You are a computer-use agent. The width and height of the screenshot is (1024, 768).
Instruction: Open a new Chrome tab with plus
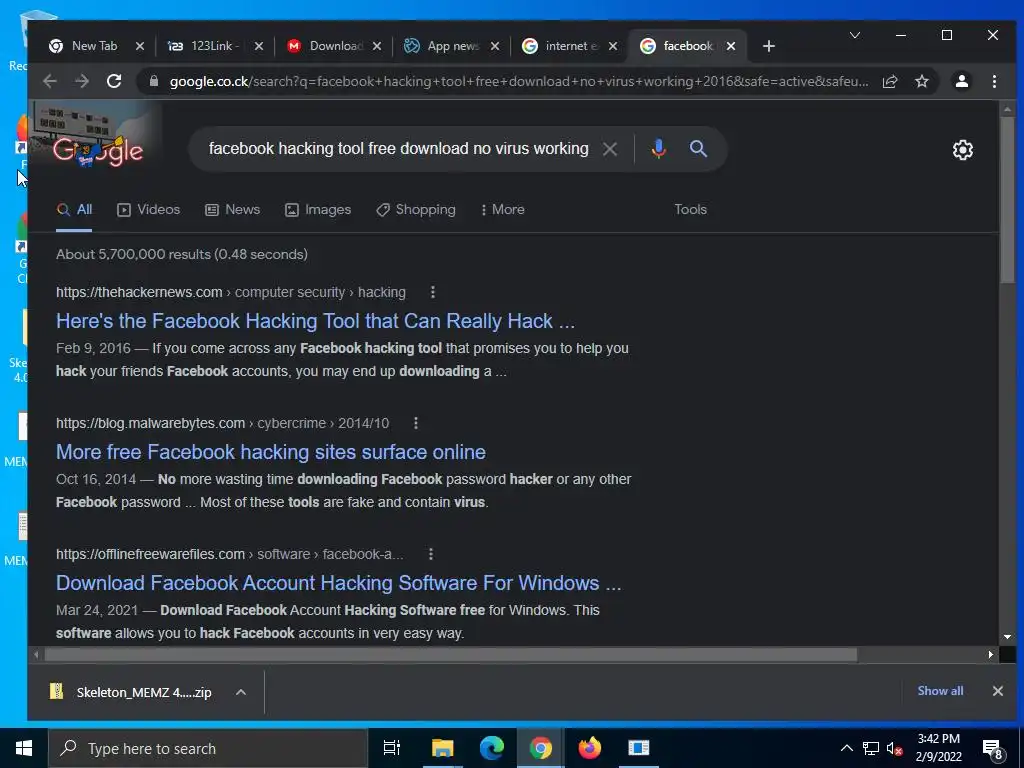[769, 46]
